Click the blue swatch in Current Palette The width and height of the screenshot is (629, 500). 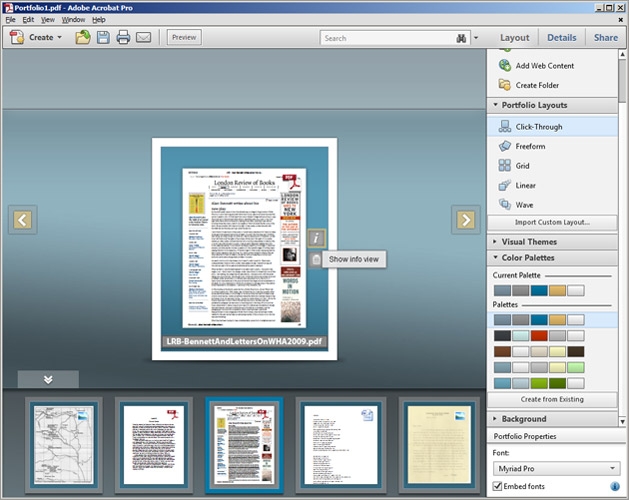(539, 290)
